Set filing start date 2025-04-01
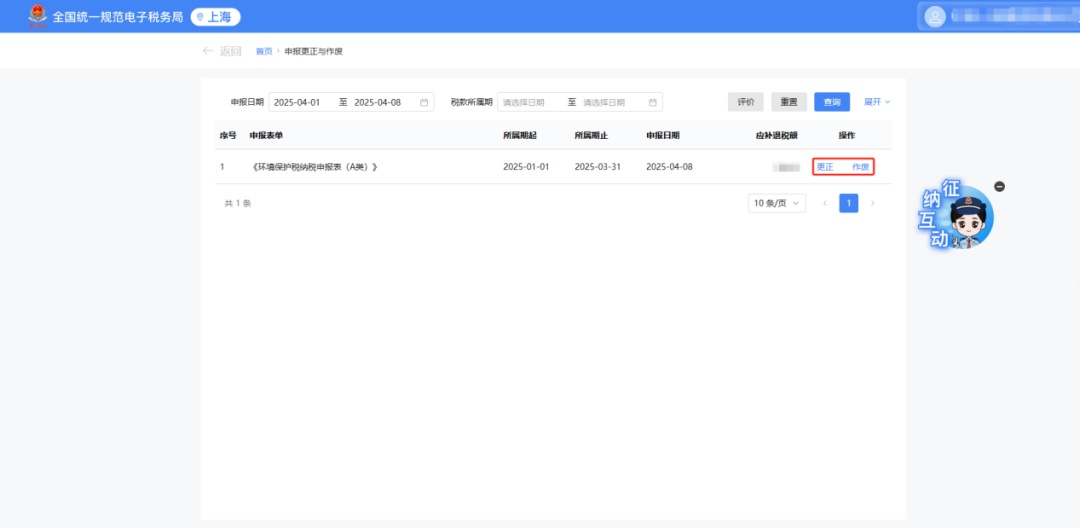Viewport: 1080px width, 528px height. pos(297,103)
